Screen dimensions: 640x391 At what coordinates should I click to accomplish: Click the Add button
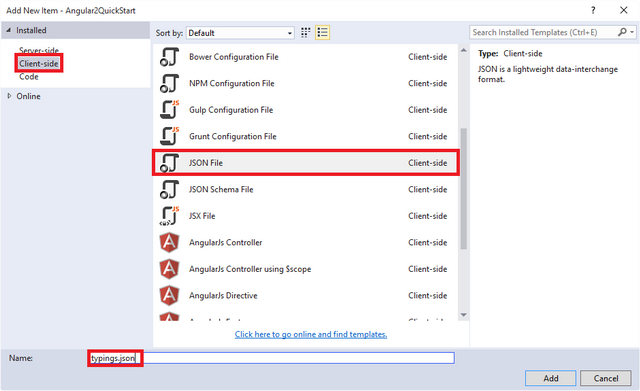click(551, 378)
